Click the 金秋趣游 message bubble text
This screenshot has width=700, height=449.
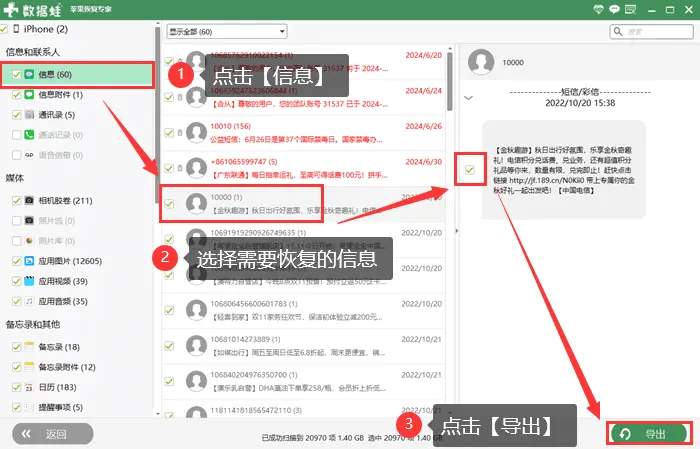(563, 170)
